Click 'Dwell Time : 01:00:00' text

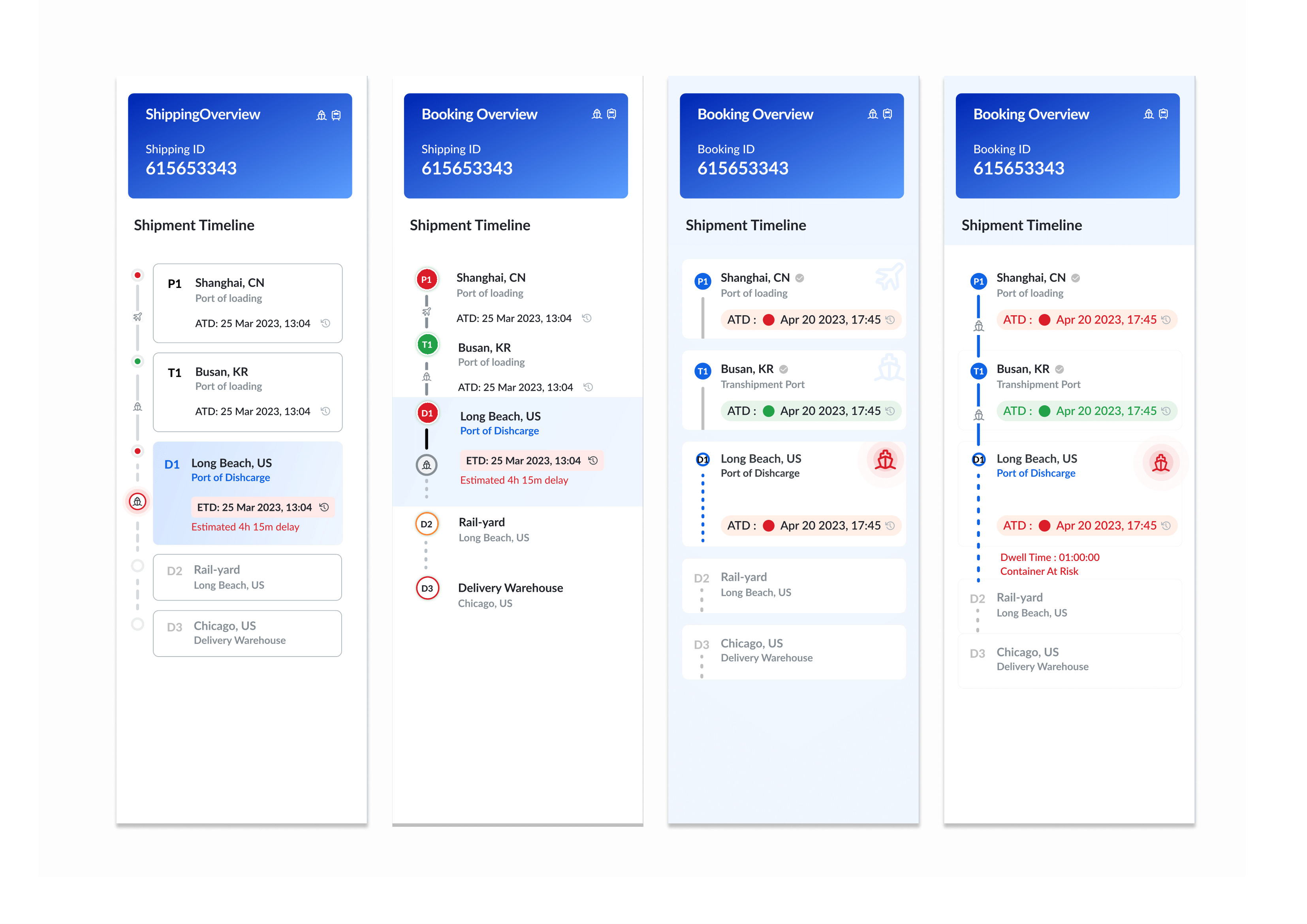[x=1050, y=557]
